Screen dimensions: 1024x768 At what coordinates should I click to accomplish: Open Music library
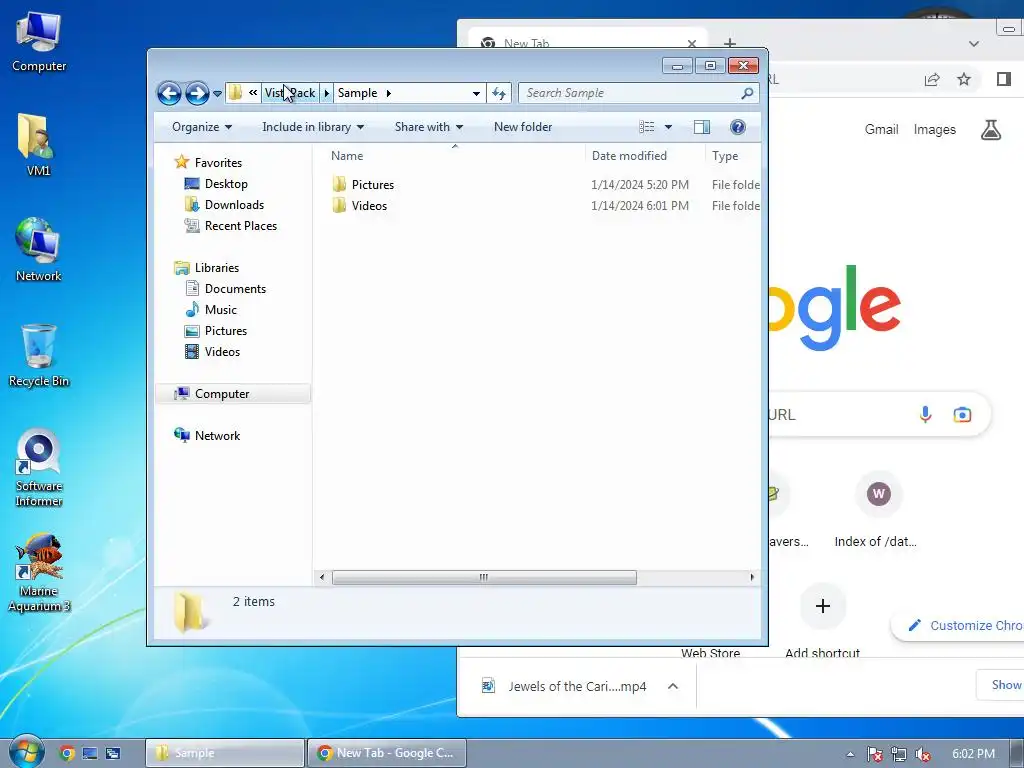click(x=221, y=310)
